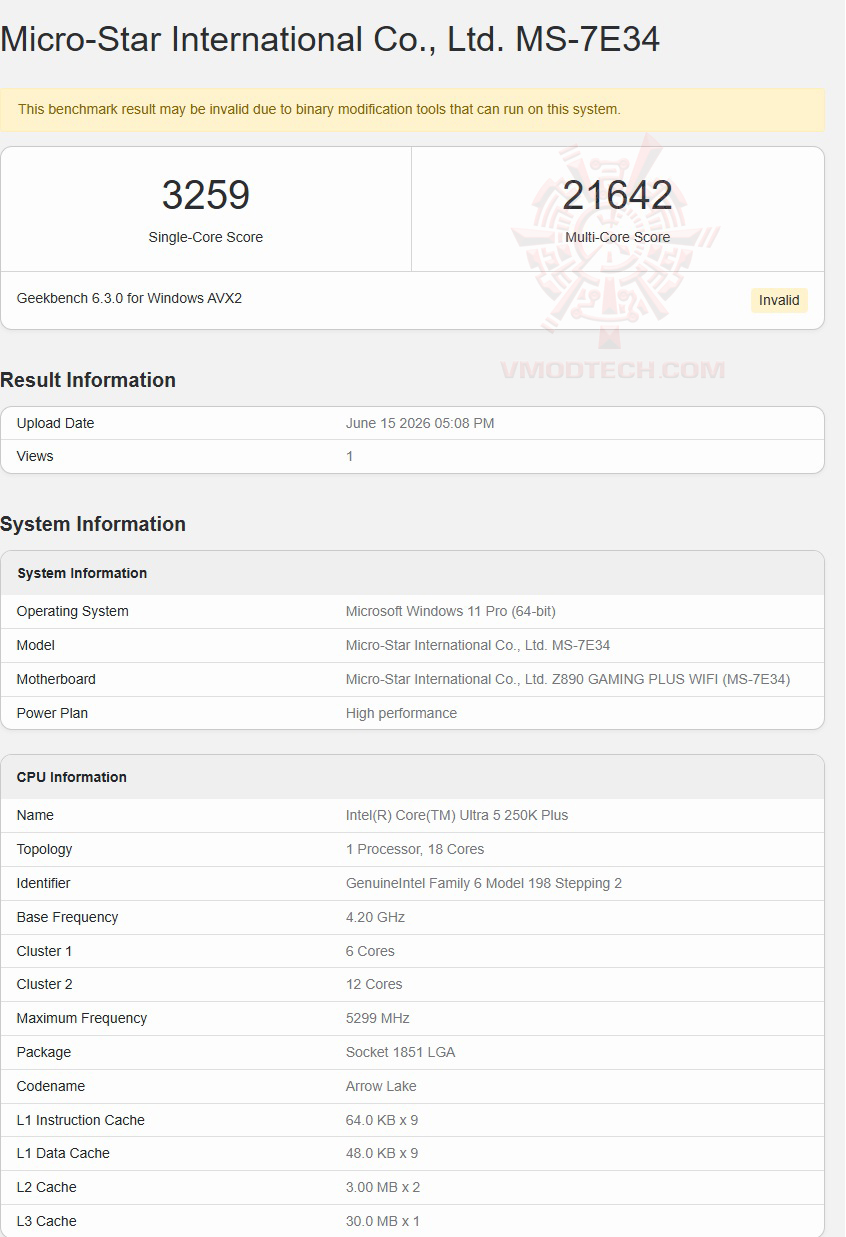The image size is (846, 1237).
Task: Click the 'Single-Core Score' caption
Action: [206, 237]
